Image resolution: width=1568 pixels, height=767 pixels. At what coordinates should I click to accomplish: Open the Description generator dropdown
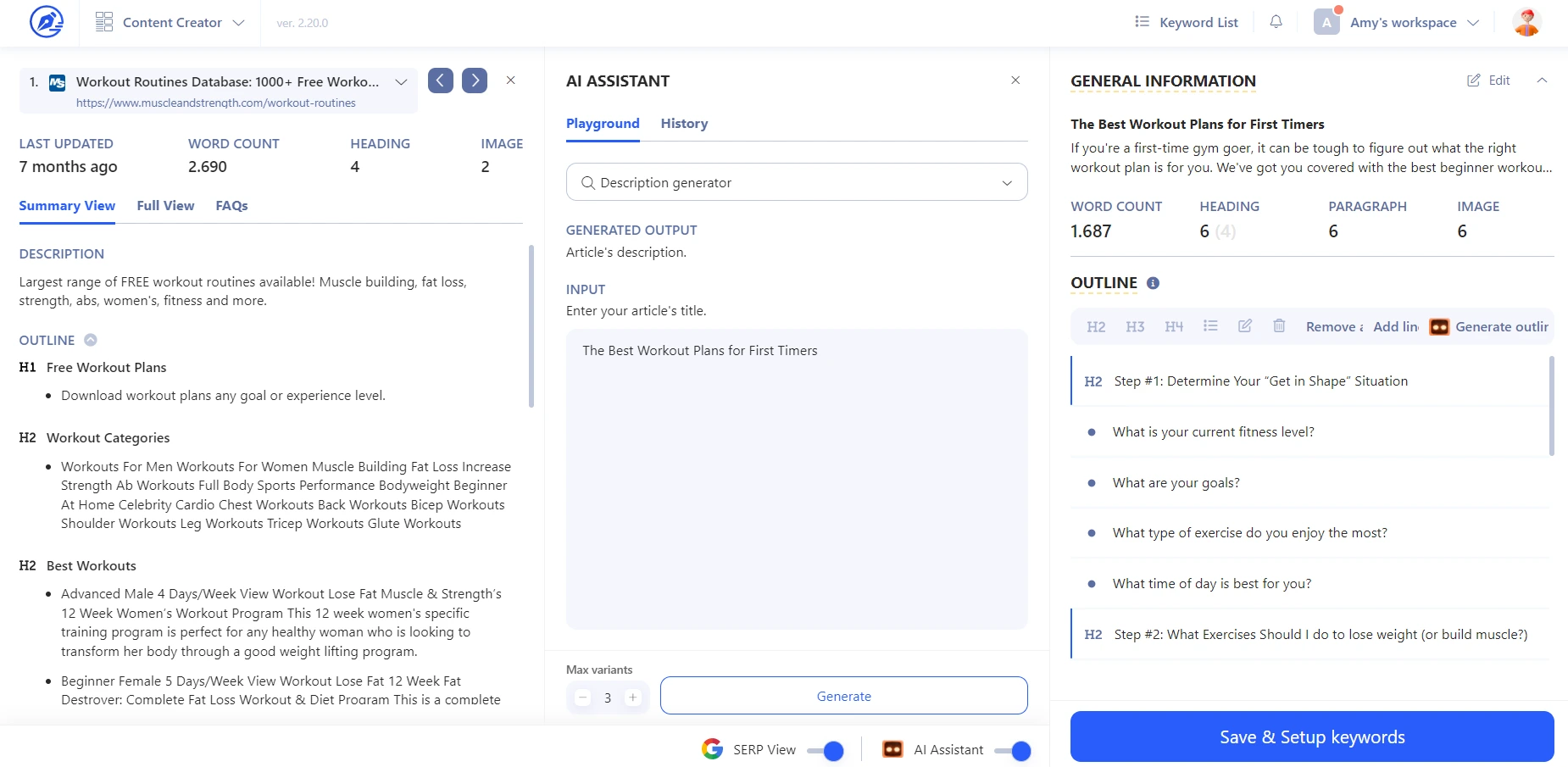1006,181
